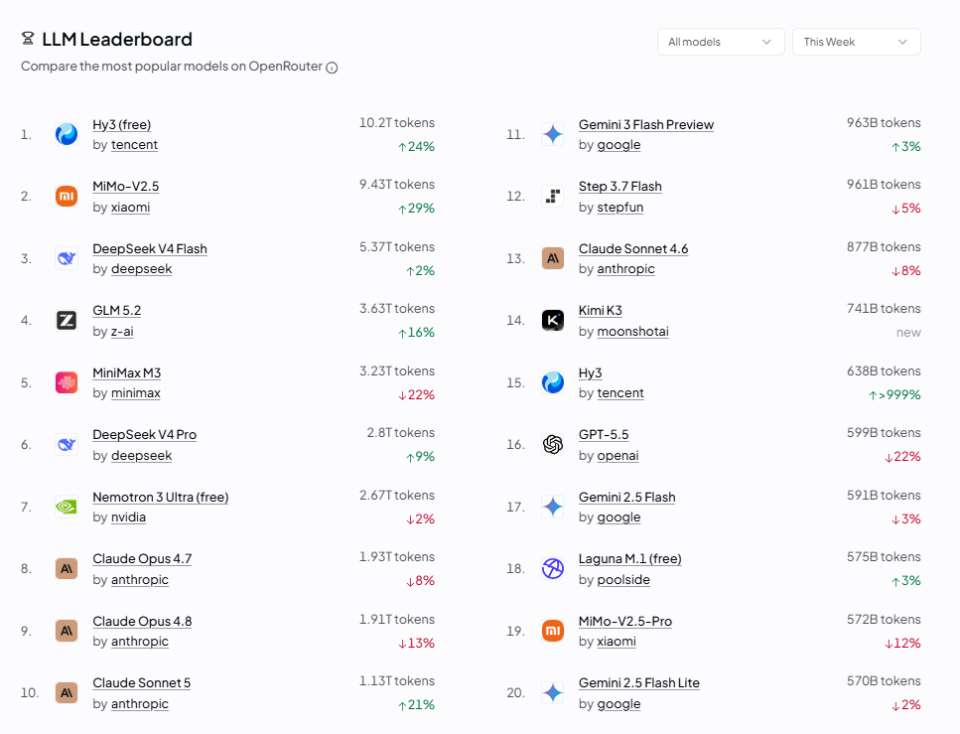Open the MiniMax M3 model link
The image size is (960, 734).
(x=126, y=373)
